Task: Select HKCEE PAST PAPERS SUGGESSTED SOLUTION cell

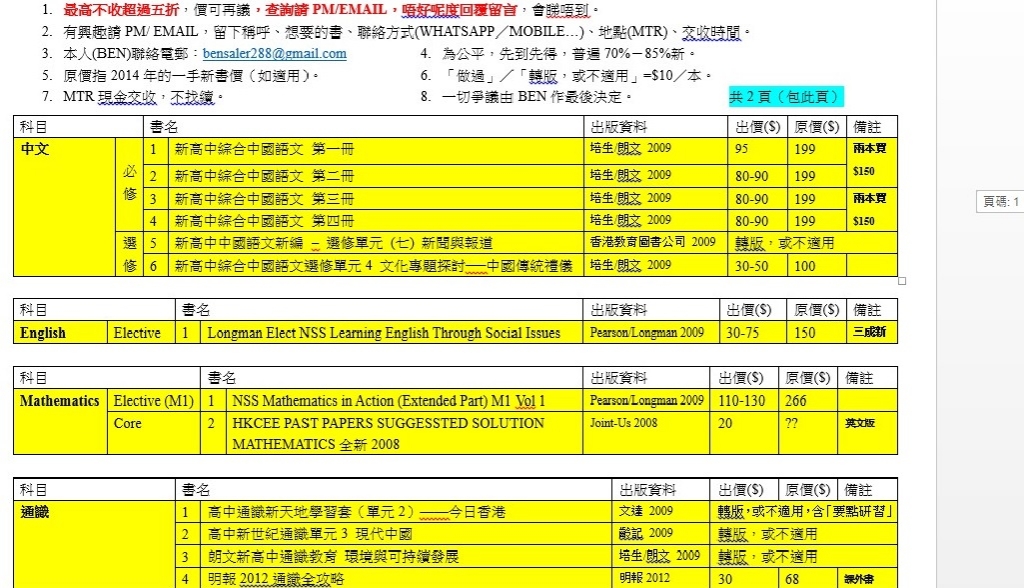Action: tap(389, 433)
